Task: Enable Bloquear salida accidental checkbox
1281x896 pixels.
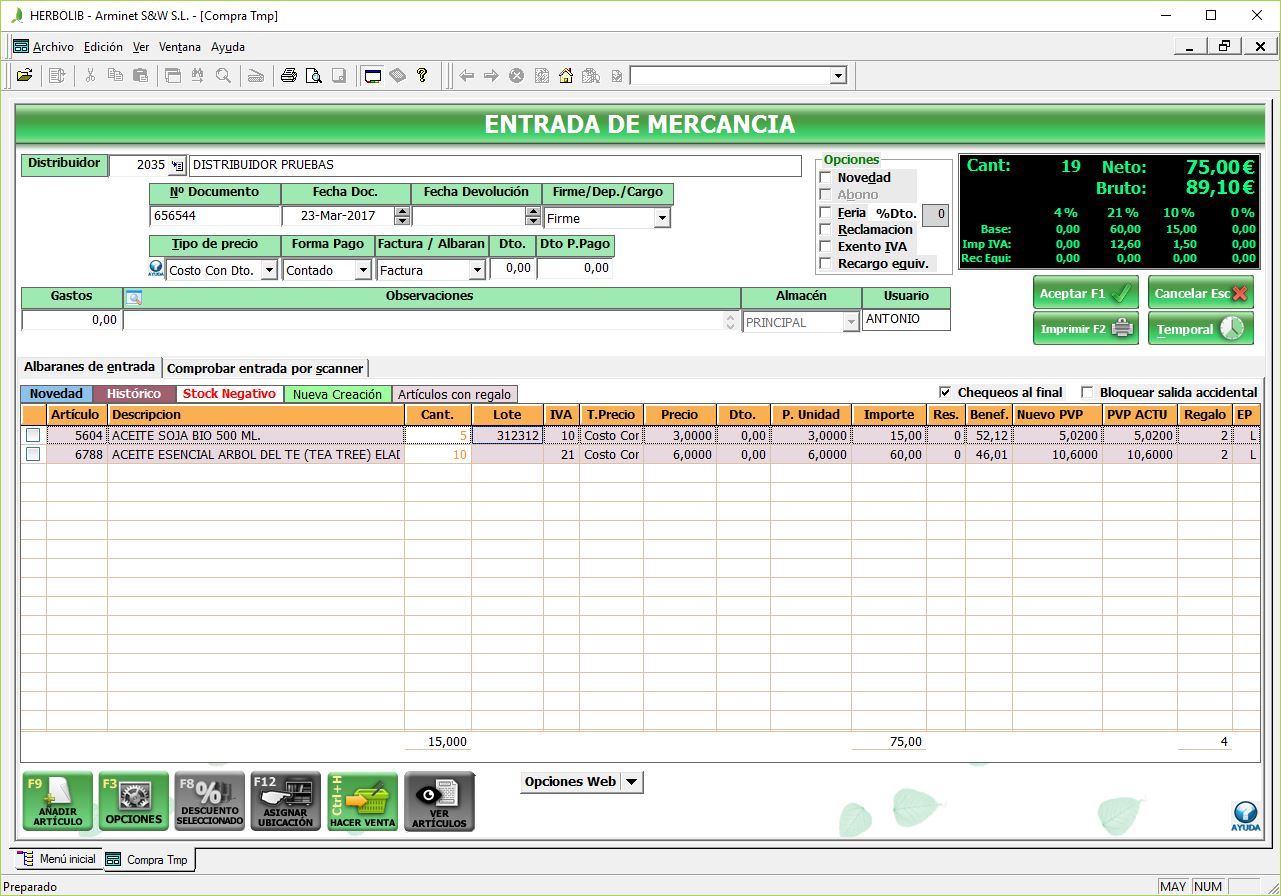Action: [x=1088, y=392]
